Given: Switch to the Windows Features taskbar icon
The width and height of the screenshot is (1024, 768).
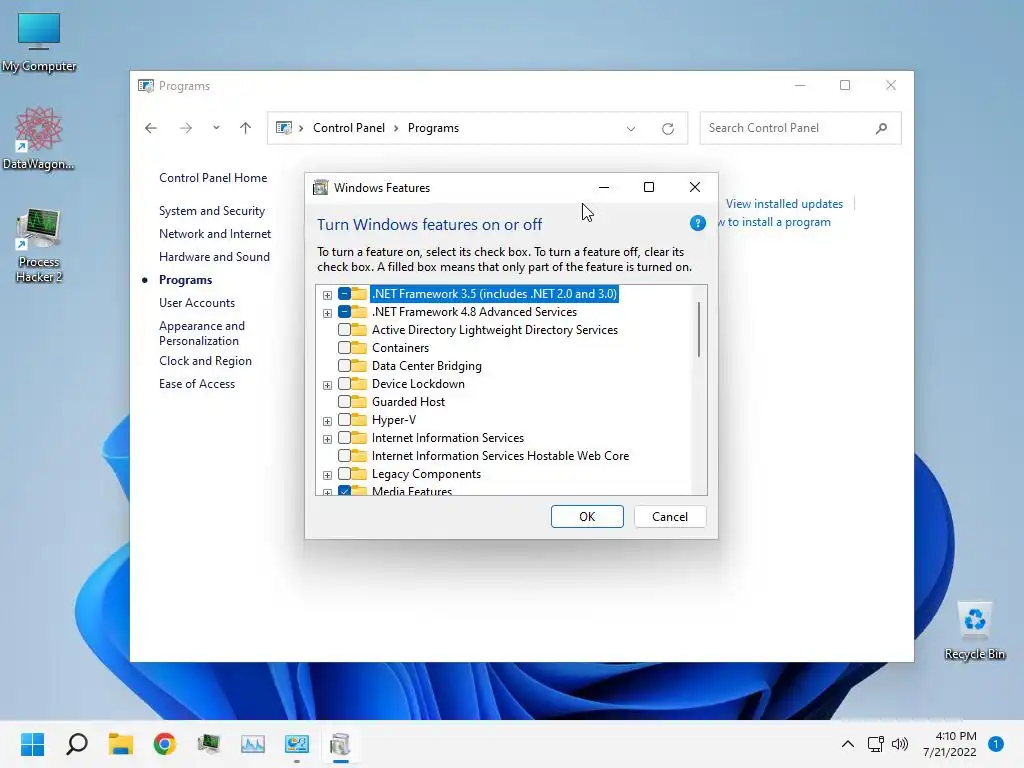Looking at the screenshot, I should tap(340, 744).
